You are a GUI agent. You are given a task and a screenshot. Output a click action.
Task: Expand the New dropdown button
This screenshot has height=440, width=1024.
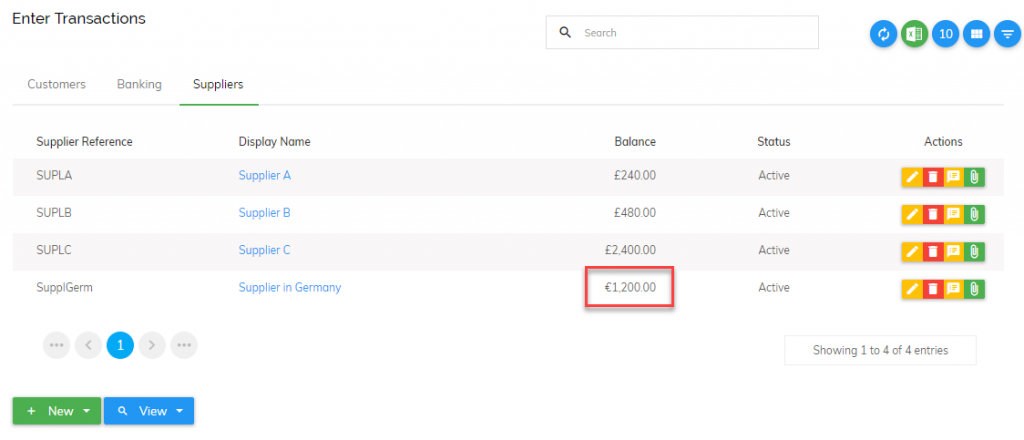click(57, 411)
